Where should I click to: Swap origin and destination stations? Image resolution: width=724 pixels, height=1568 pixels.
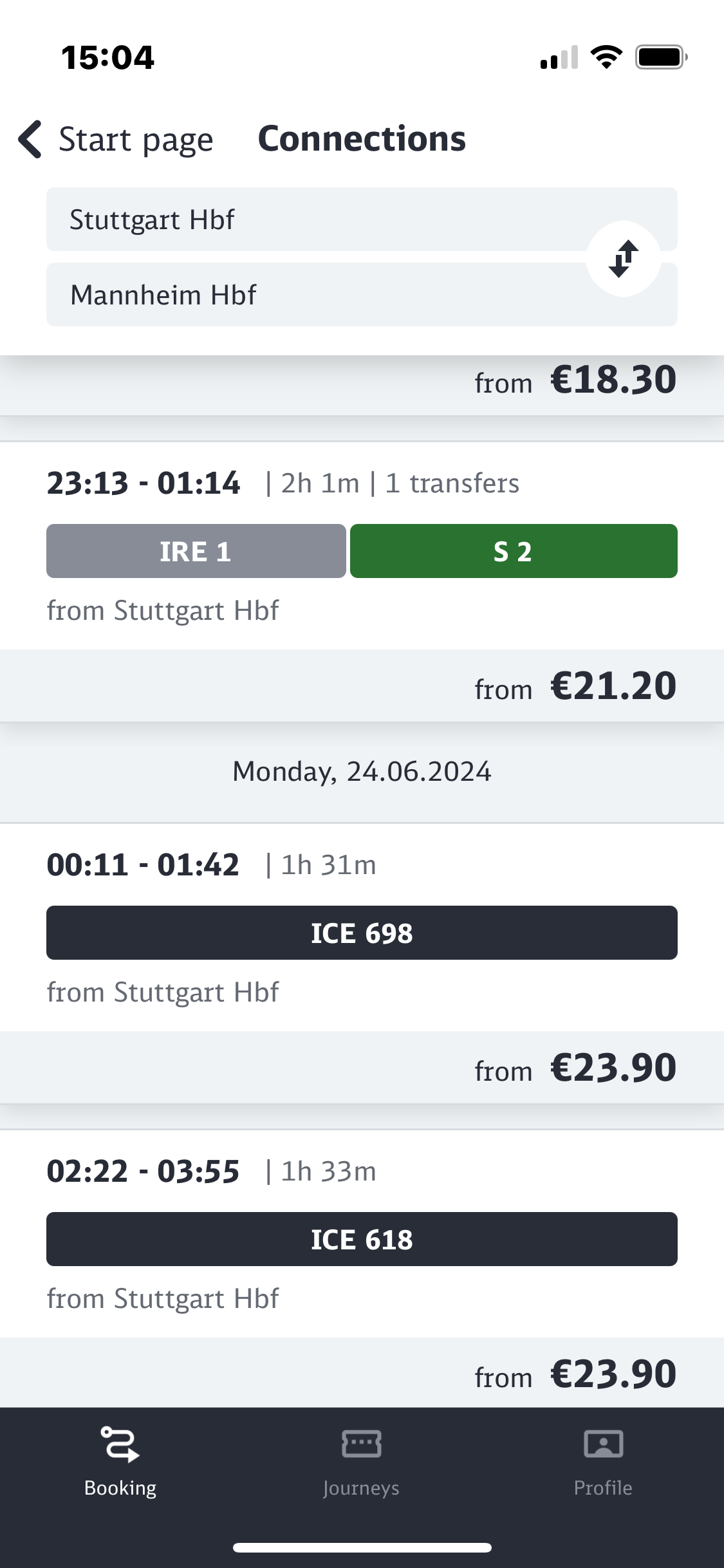pos(623,259)
